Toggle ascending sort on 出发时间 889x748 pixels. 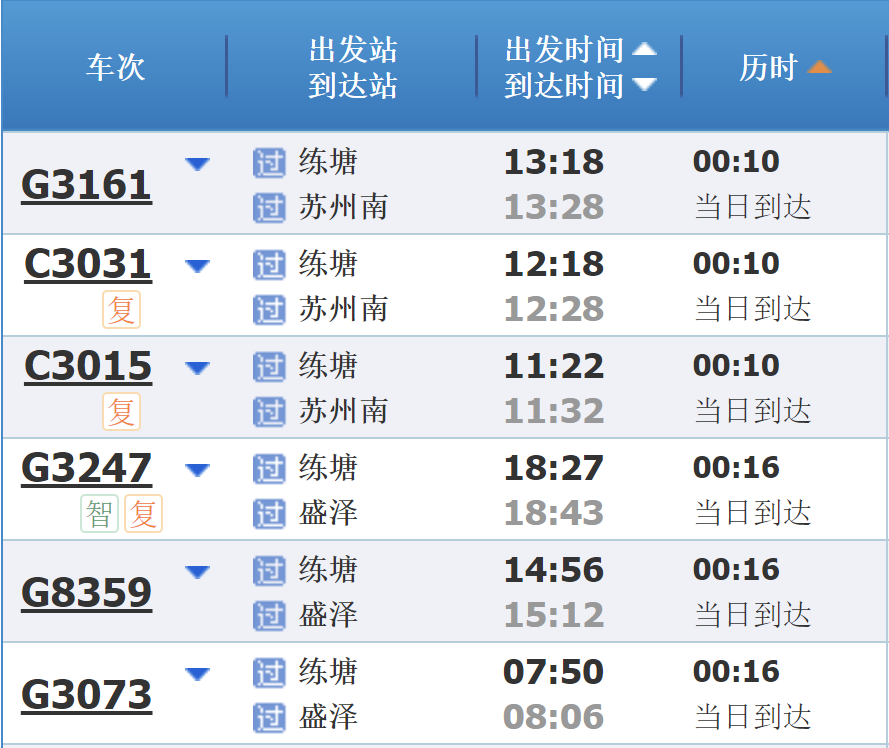click(x=646, y=49)
